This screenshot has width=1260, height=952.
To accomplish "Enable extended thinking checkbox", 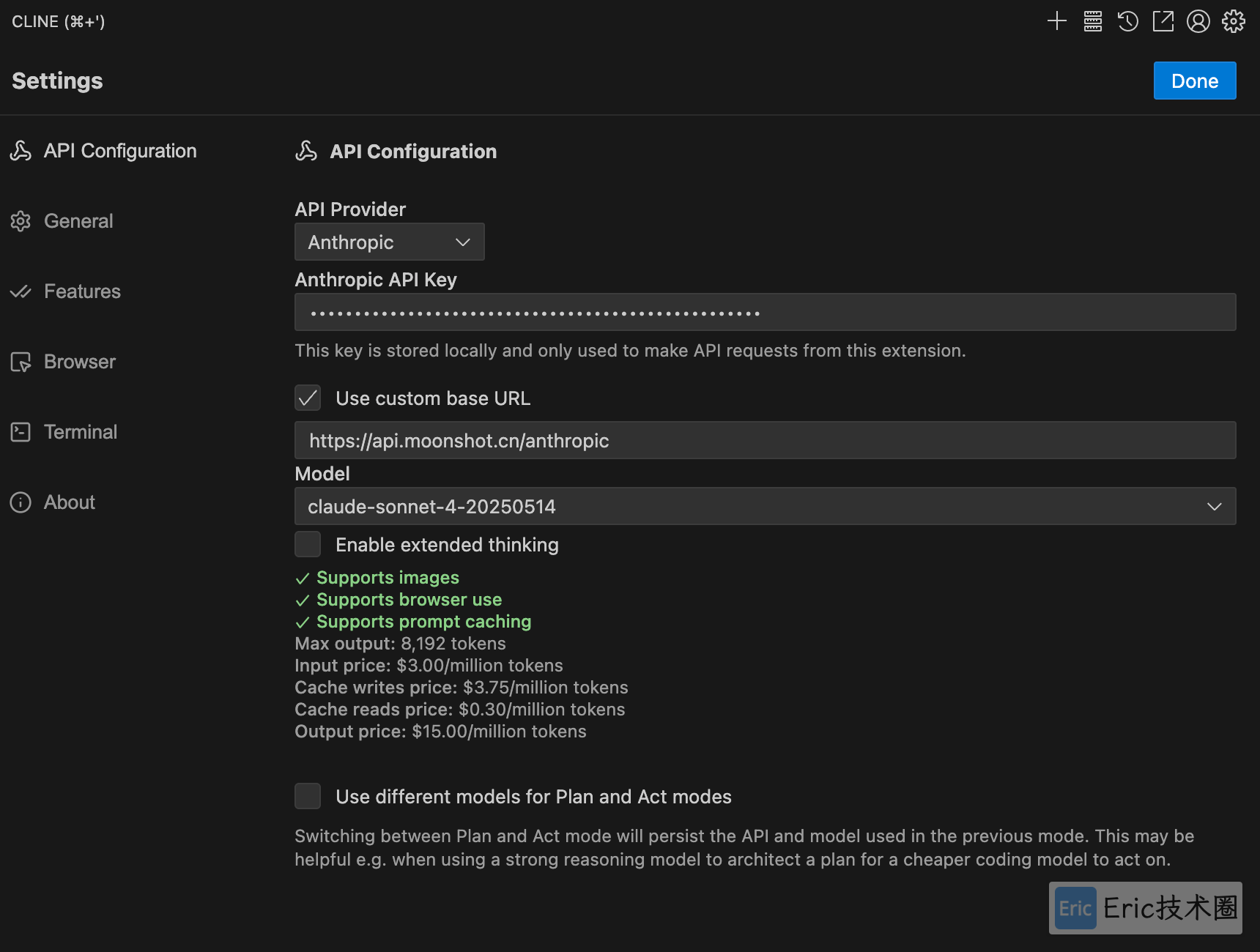I will coord(308,545).
